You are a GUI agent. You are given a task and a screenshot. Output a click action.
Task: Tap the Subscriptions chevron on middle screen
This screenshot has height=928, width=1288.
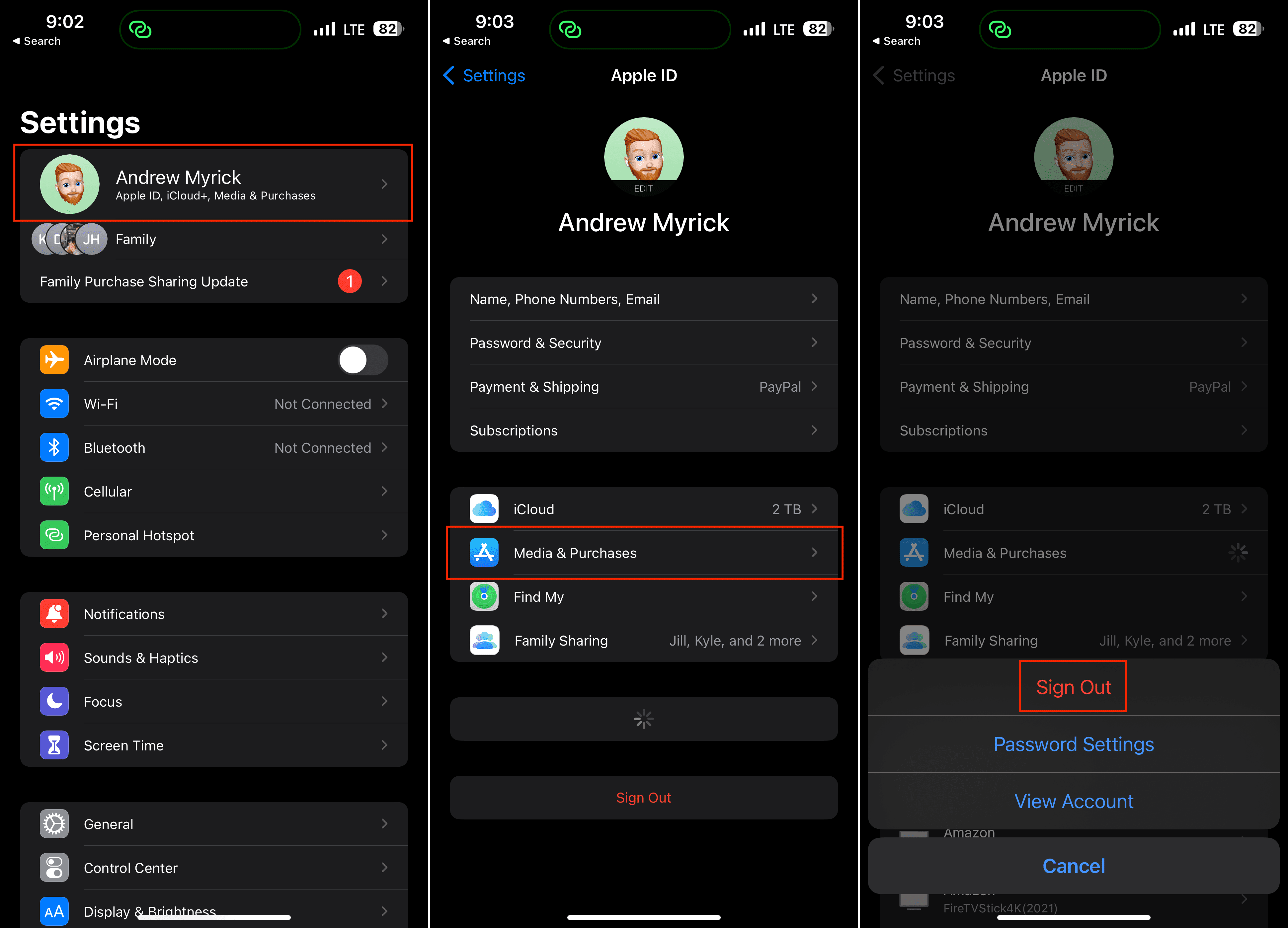coord(814,429)
